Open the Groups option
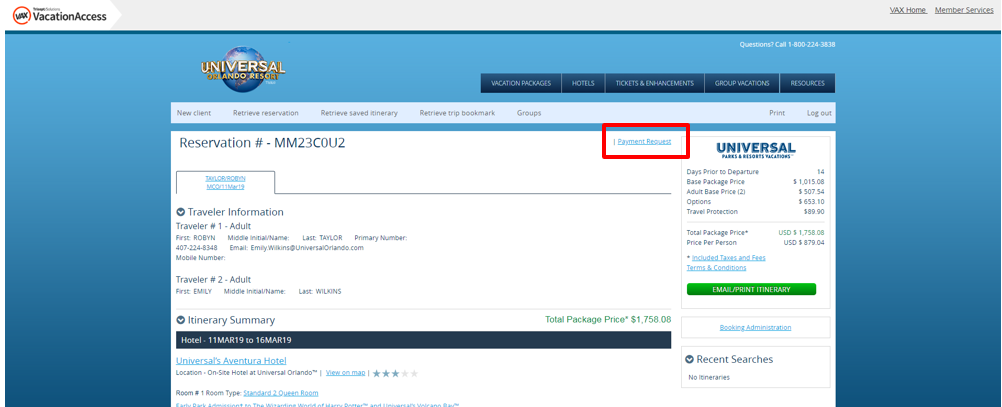1002x407 pixels. pos(529,113)
